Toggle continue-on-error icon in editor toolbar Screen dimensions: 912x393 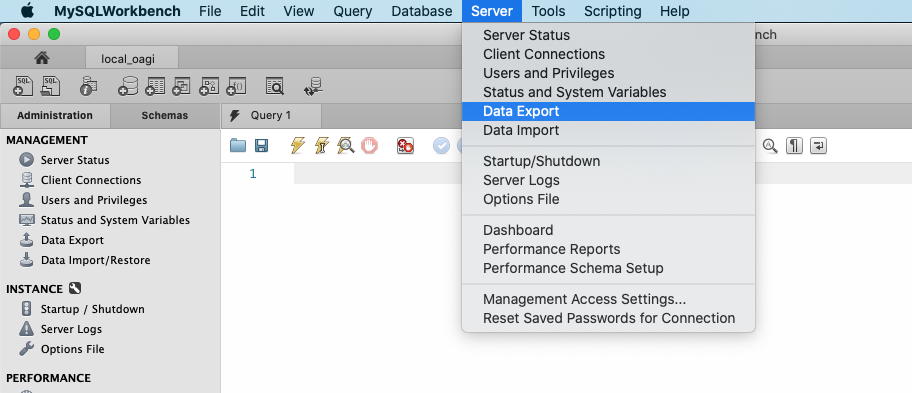tap(405, 145)
